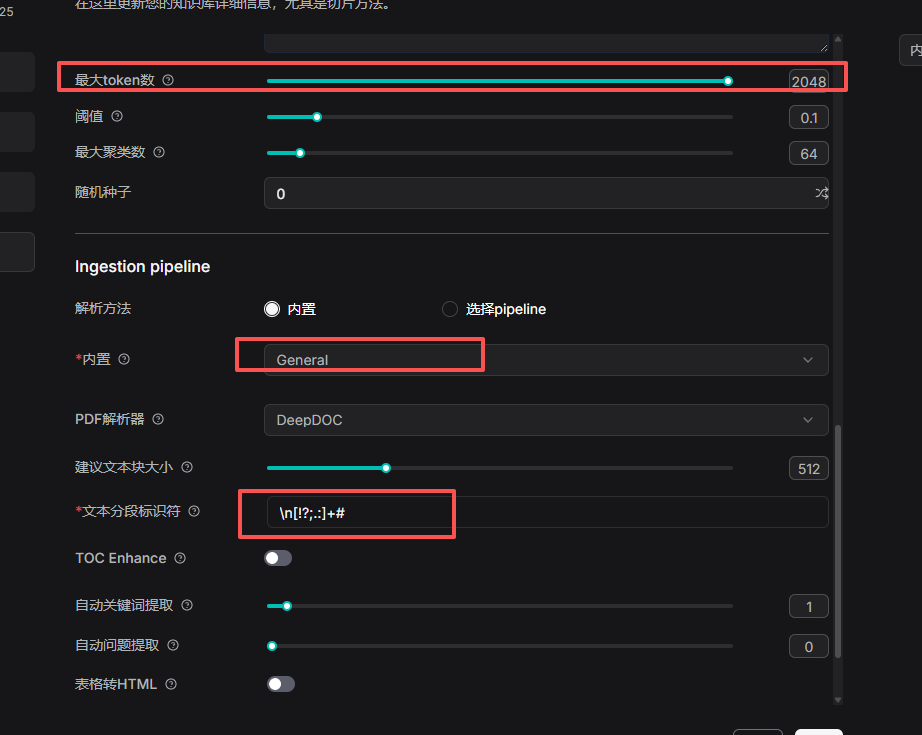This screenshot has width=922, height=735.
Task: Toggle the 表格转HTML switch
Action: [x=281, y=684]
